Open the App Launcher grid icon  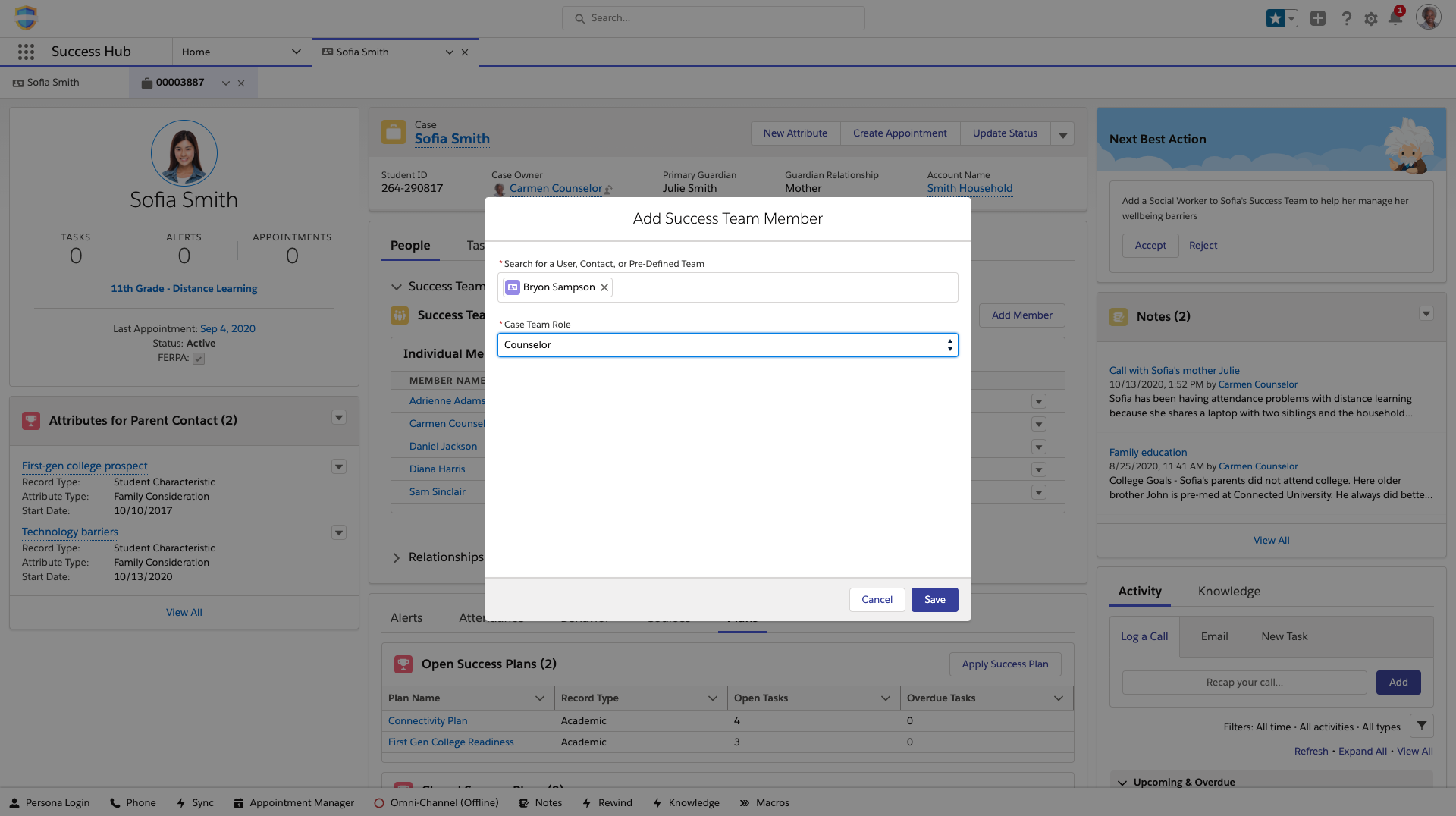point(26,52)
